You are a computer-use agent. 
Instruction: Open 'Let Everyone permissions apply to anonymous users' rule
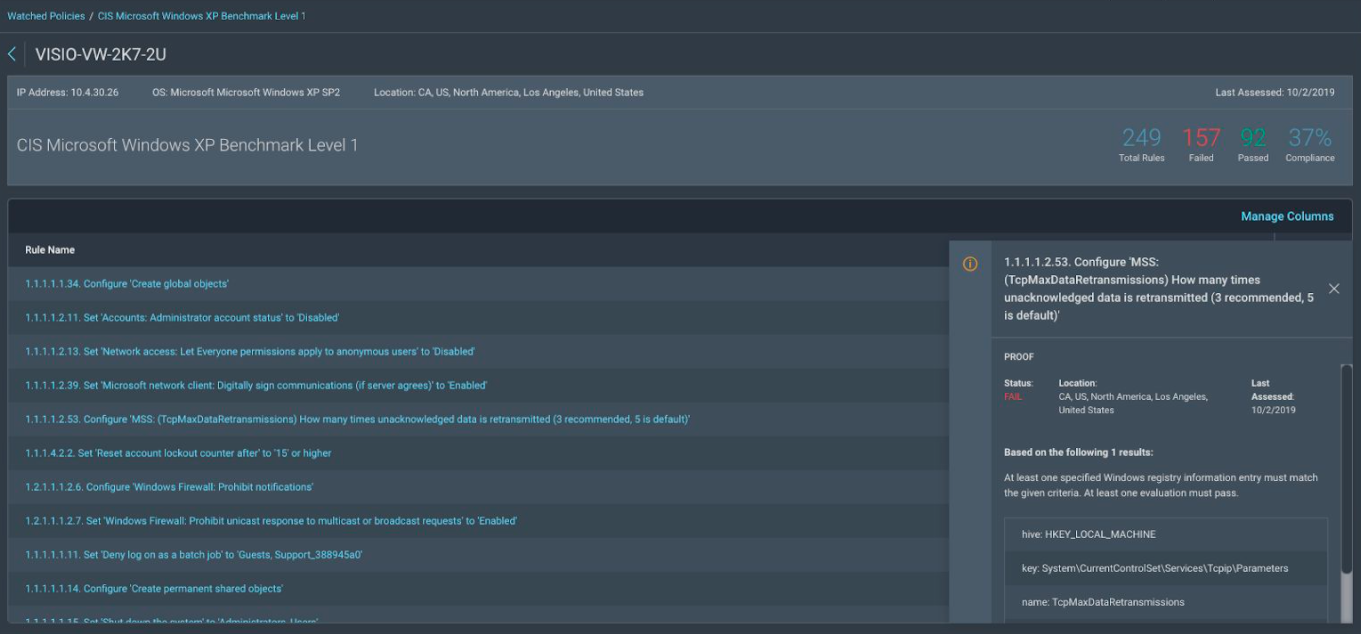249,352
